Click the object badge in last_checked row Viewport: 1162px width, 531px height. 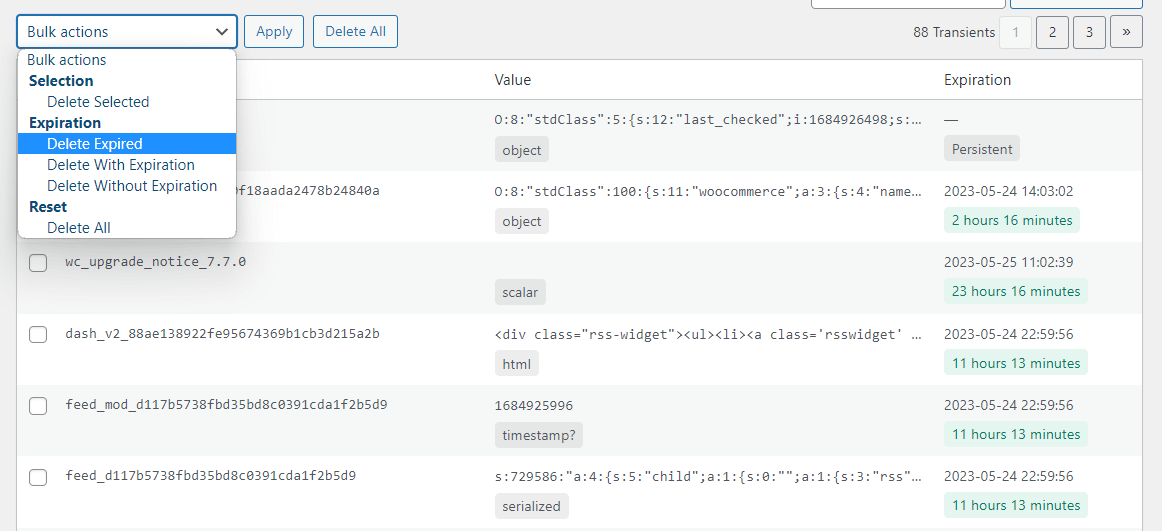point(522,150)
